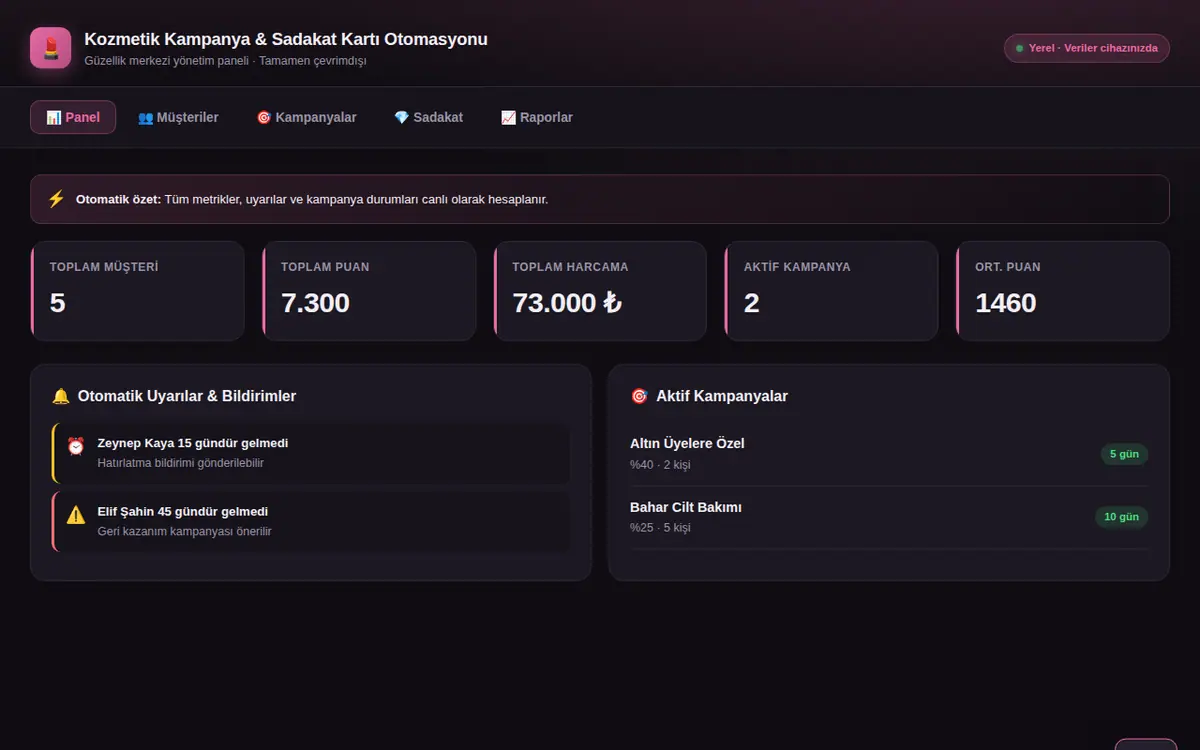
Task: Click the %25 · 5 kişi detail
Action: pyautogui.click(x=660, y=527)
